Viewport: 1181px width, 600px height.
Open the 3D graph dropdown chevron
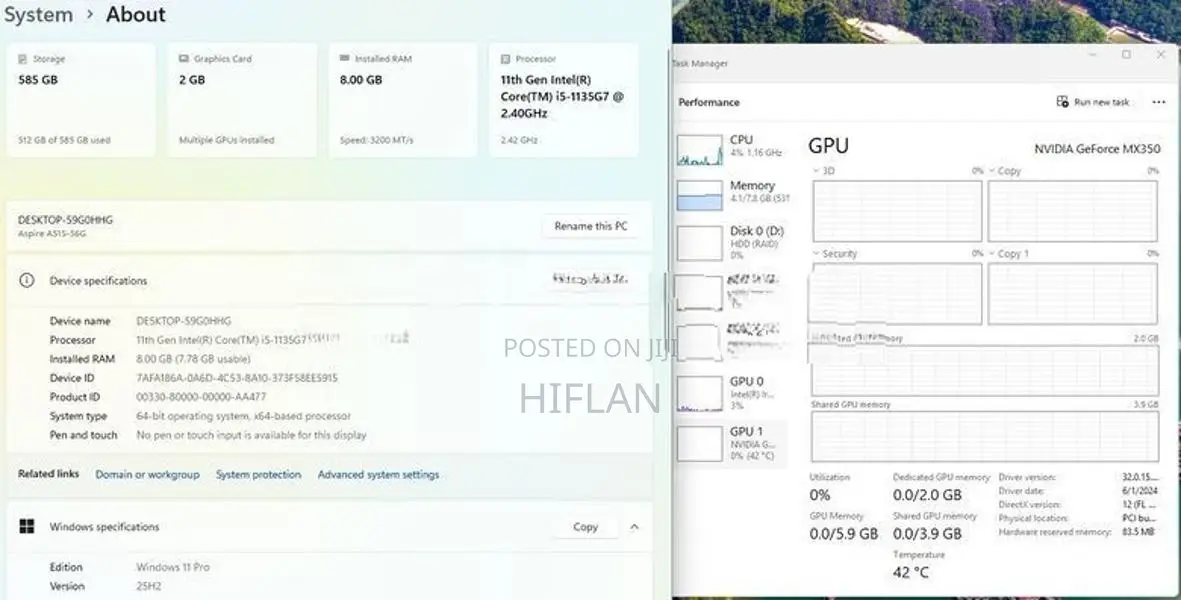click(816, 171)
